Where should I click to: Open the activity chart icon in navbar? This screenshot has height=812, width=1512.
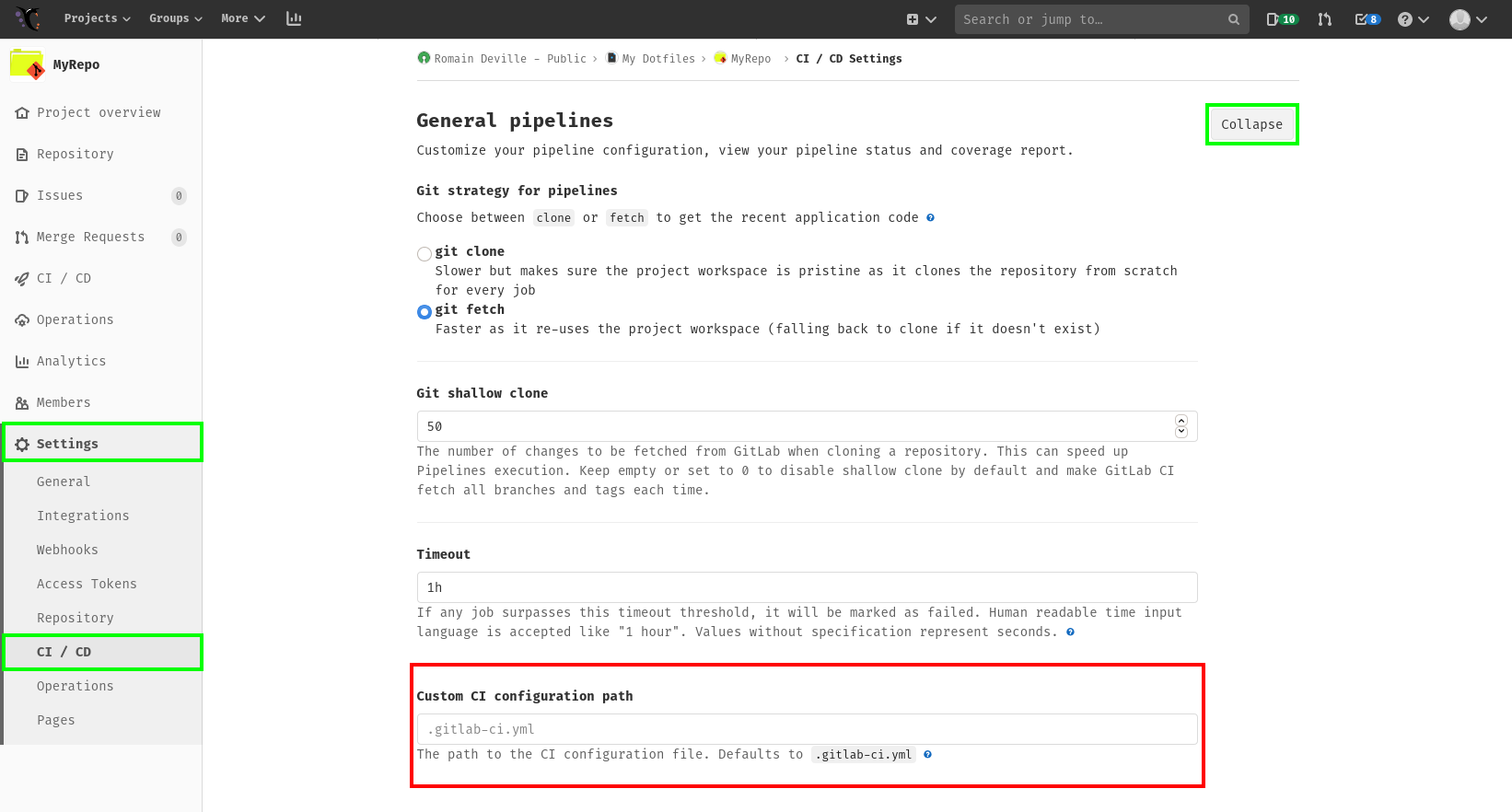(x=294, y=18)
